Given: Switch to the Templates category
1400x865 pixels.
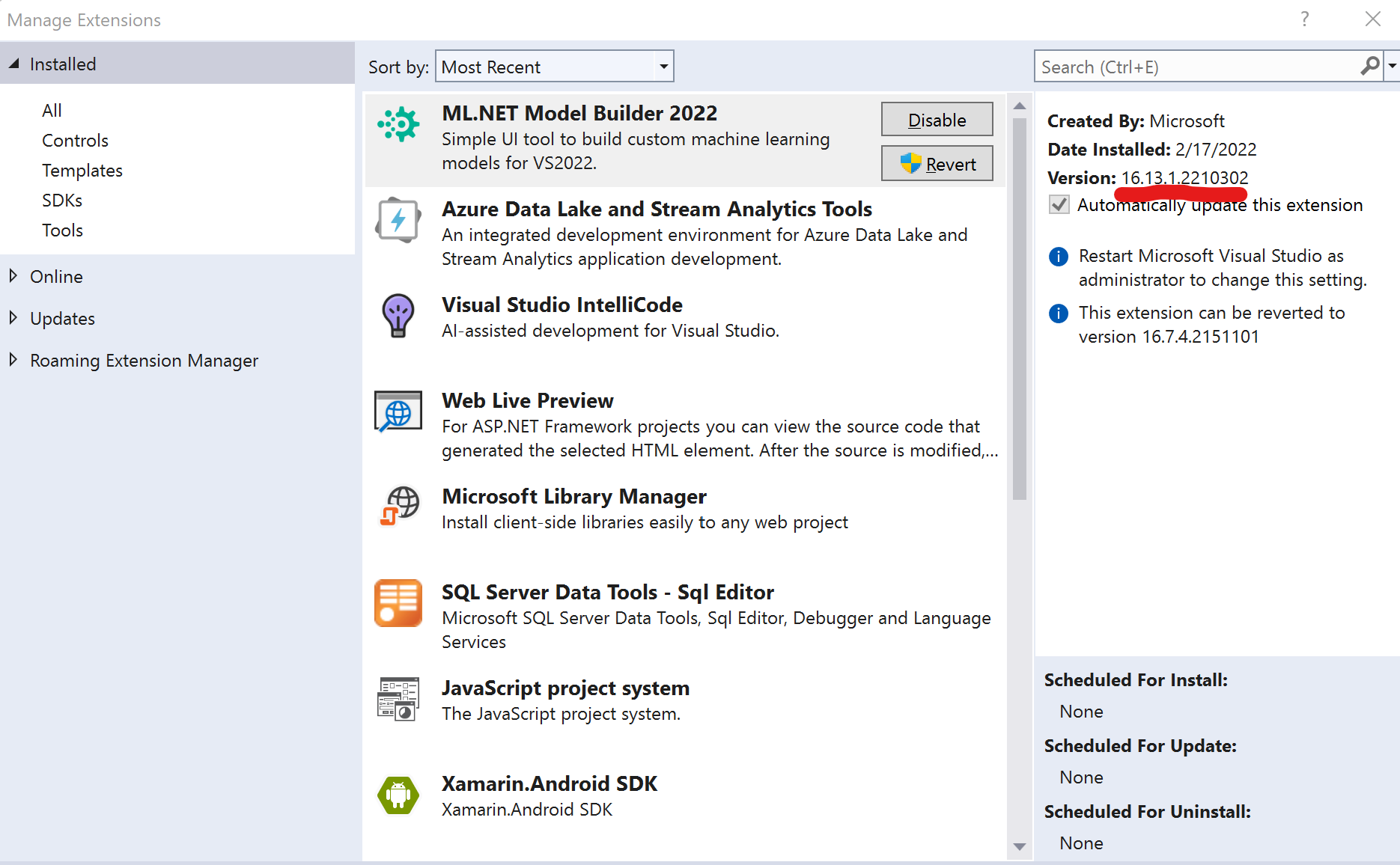Looking at the screenshot, I should pyautogui.click(x=82, y=170).
